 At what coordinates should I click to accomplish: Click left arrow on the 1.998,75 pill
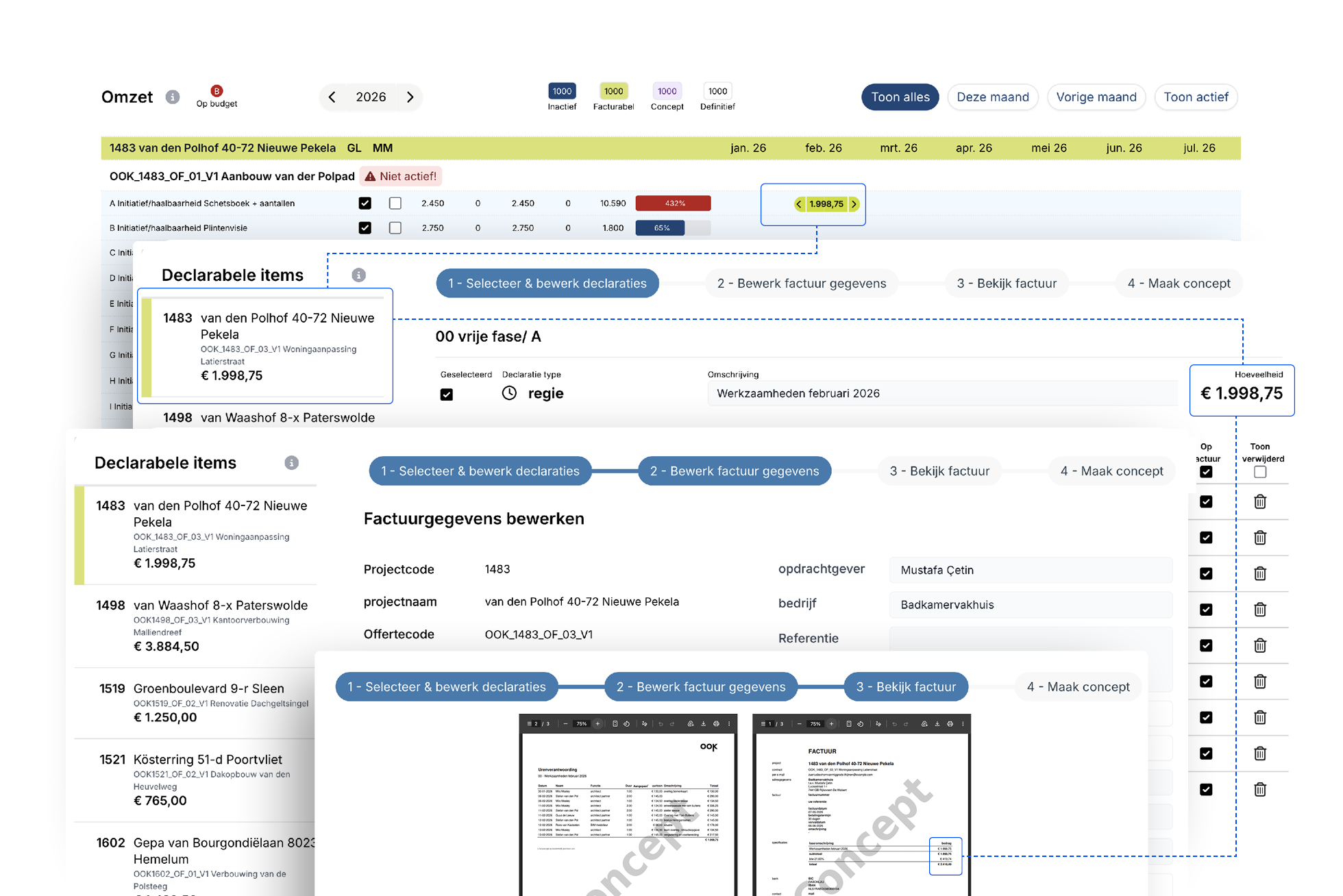(x=799, y=204)
